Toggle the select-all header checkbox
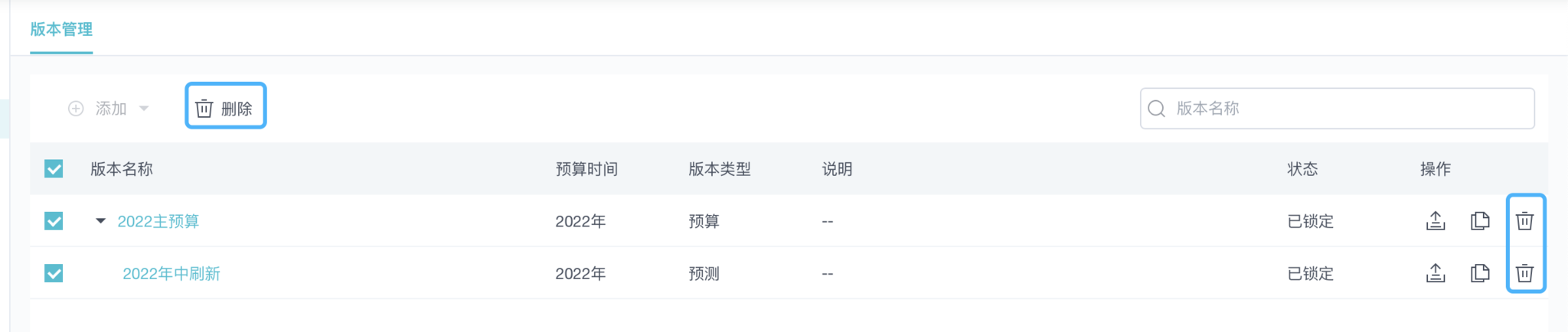The image size is (1568, 332). tap(54, 168)
